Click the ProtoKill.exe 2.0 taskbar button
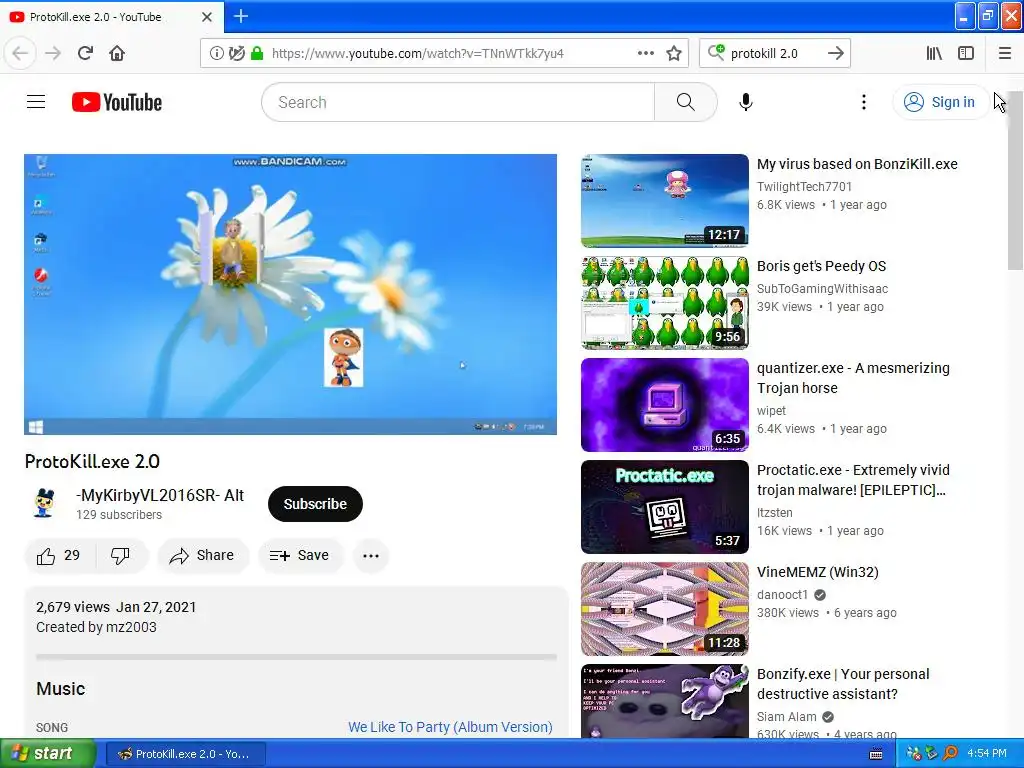1024x768 pixels. [185, 754]
